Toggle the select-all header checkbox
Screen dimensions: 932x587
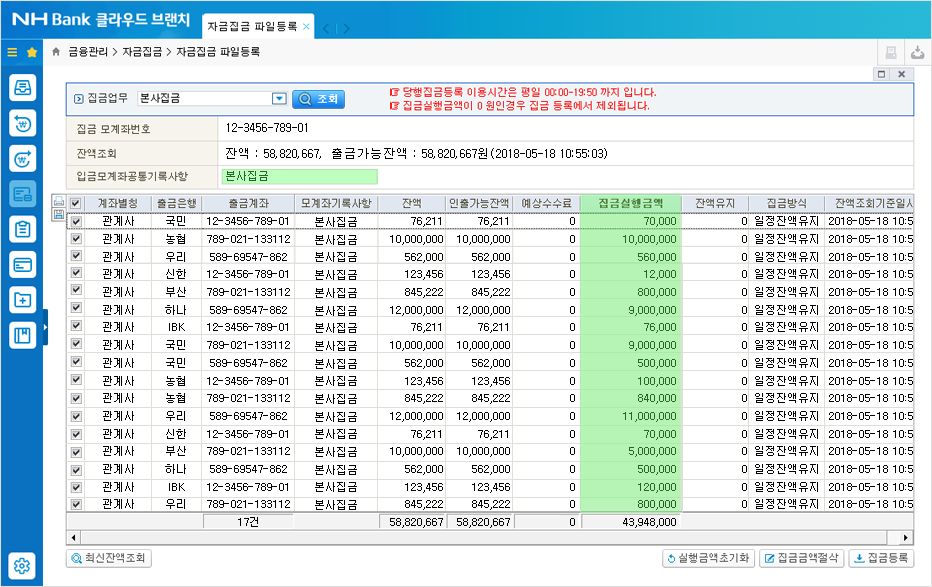[75, 203]
